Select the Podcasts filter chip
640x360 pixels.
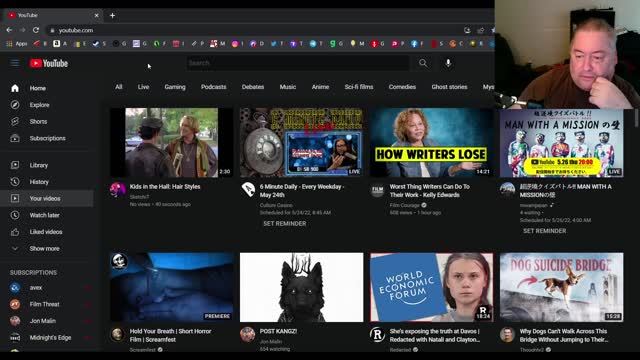click(213, 87)
